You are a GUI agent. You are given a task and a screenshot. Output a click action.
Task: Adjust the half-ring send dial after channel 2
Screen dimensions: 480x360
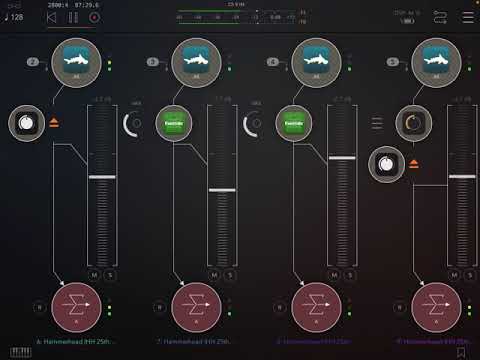133,124
